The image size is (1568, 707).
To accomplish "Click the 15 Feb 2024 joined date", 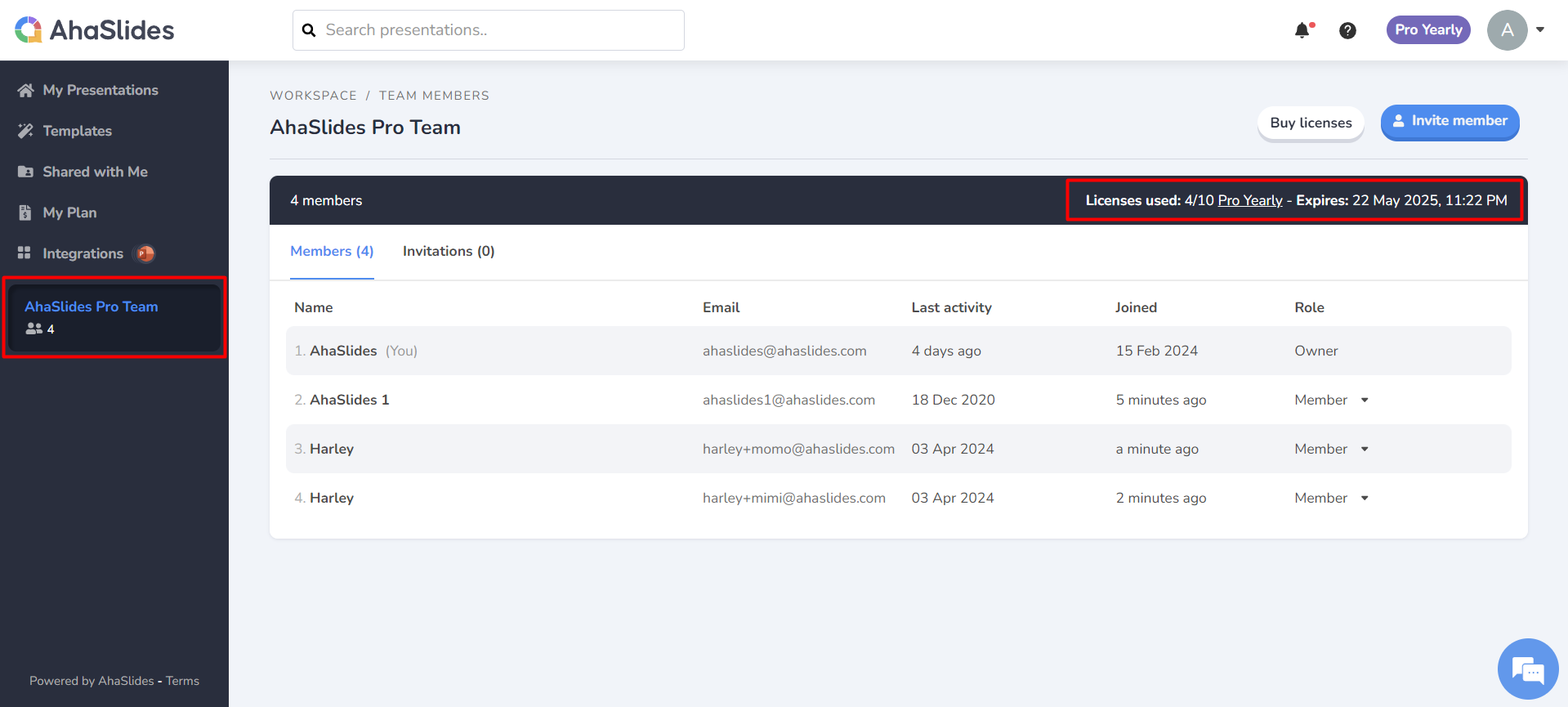I will (1157, 351).
